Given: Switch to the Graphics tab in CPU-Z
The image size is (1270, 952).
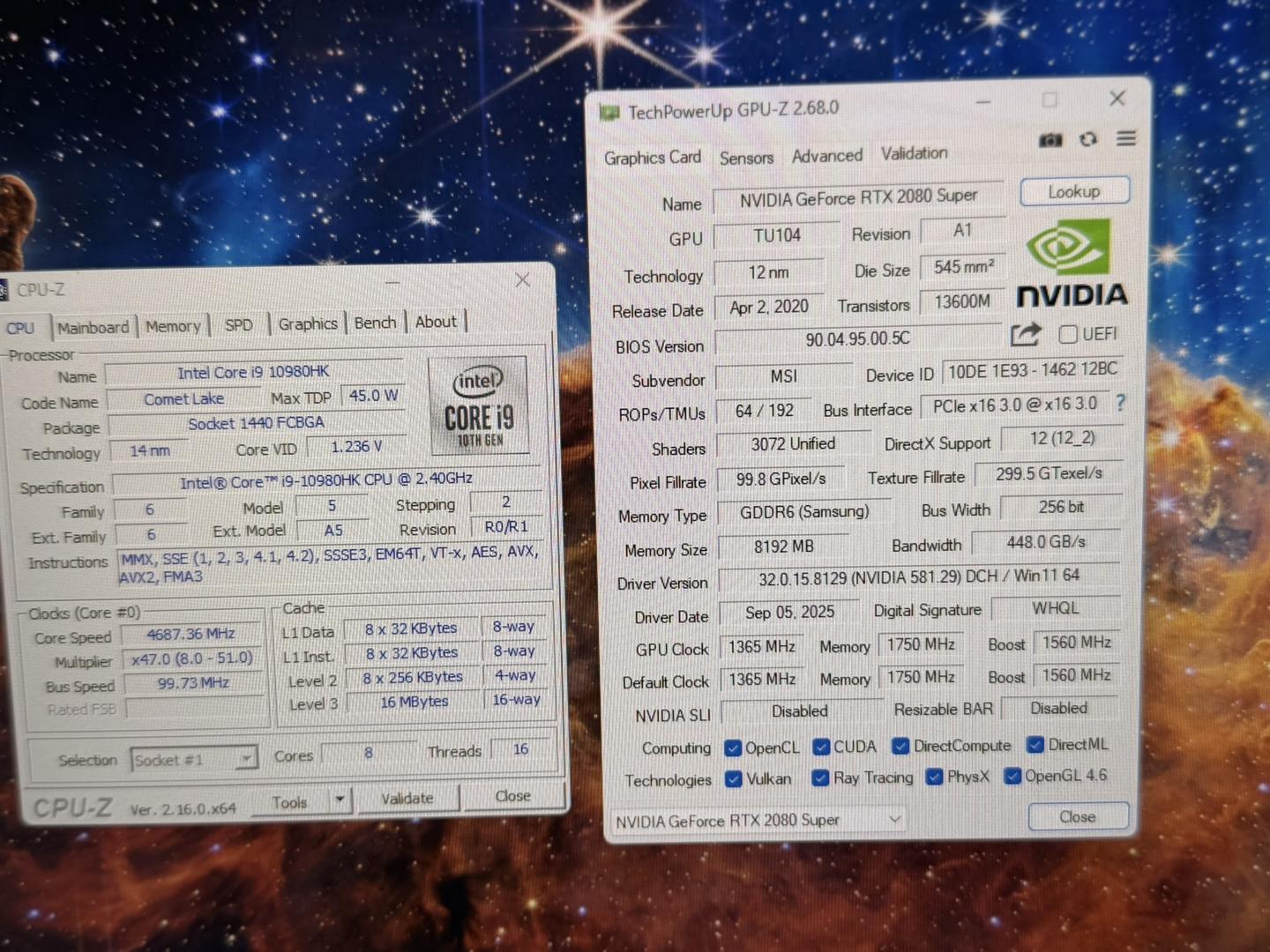Looking at the screenshot, I should 308,324.
